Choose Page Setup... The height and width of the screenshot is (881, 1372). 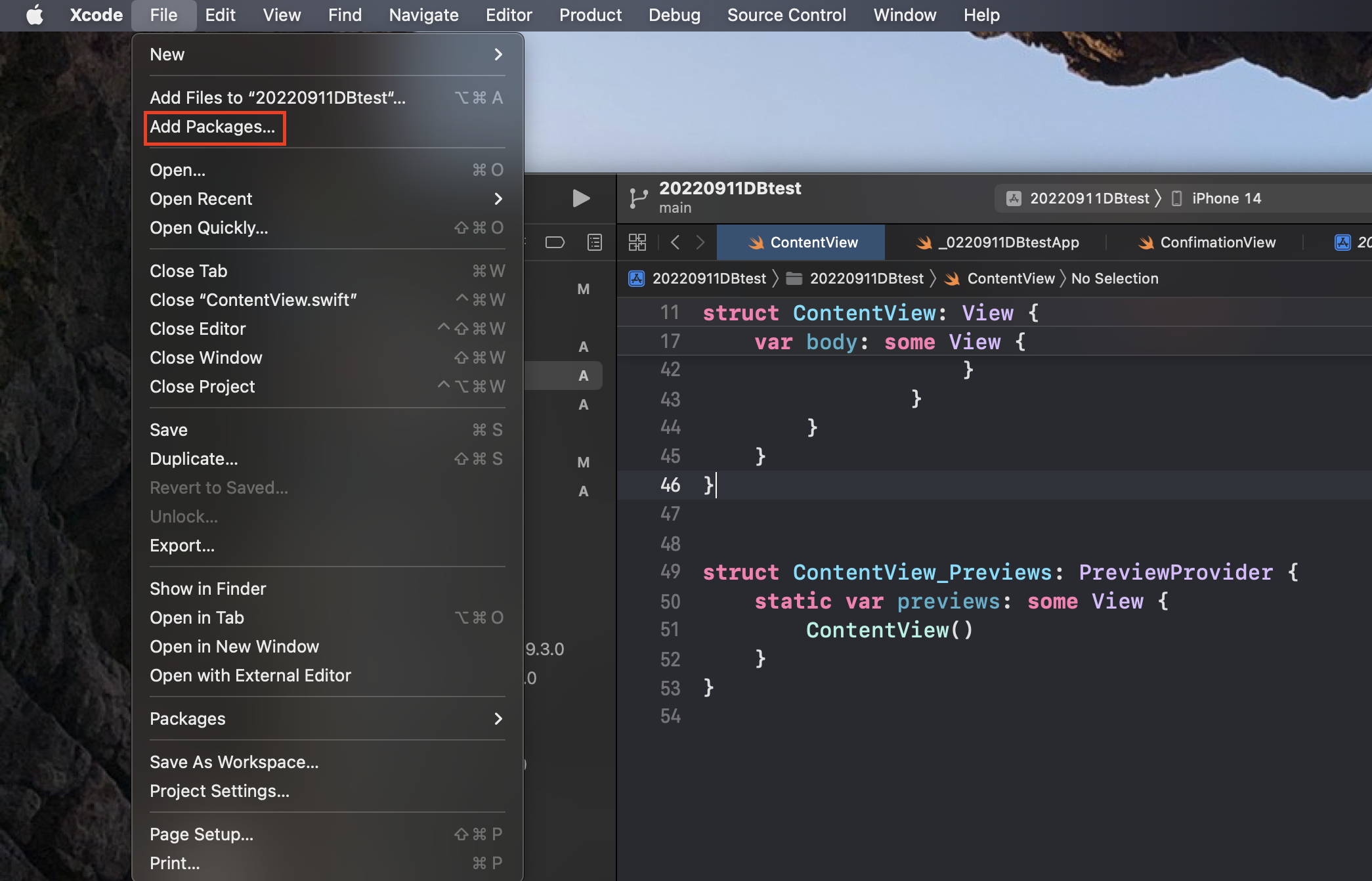[x=327, y=834]
